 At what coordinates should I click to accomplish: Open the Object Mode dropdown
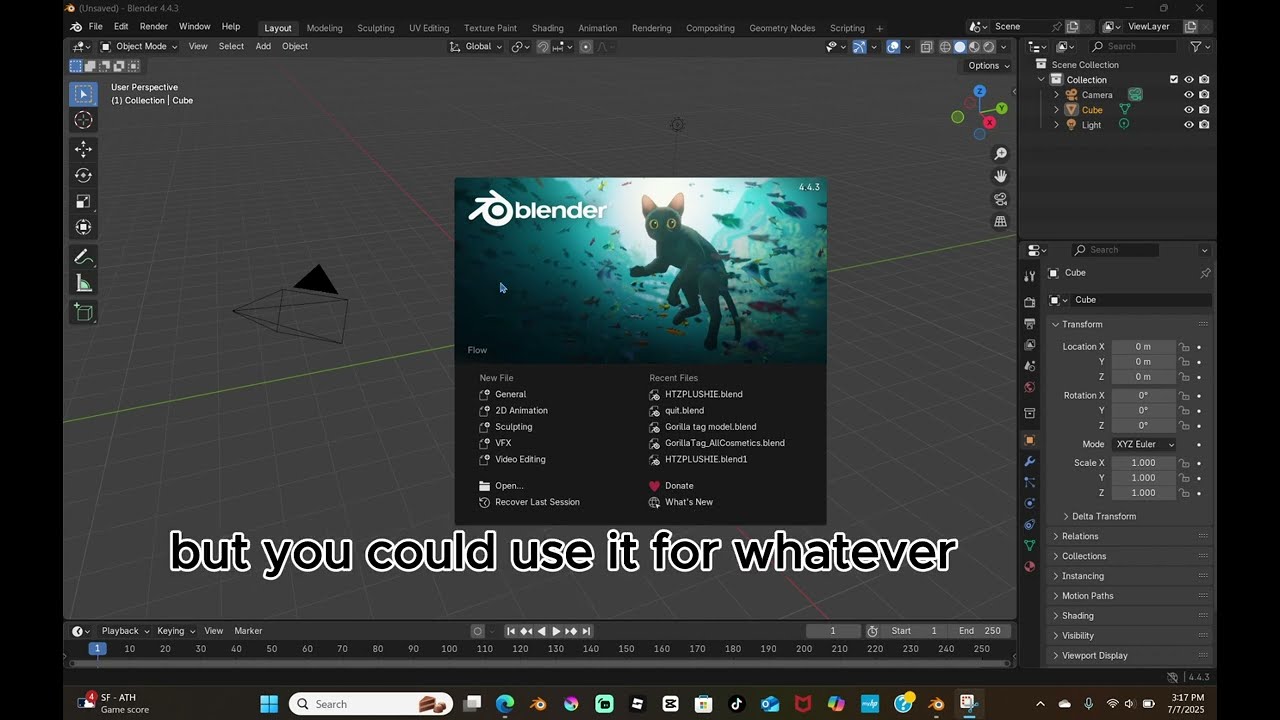click(x=139, y=46)
